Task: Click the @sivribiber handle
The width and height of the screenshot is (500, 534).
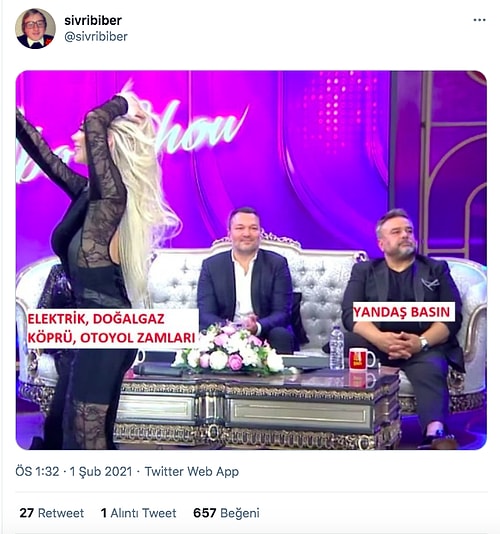Action: point(96,36)
